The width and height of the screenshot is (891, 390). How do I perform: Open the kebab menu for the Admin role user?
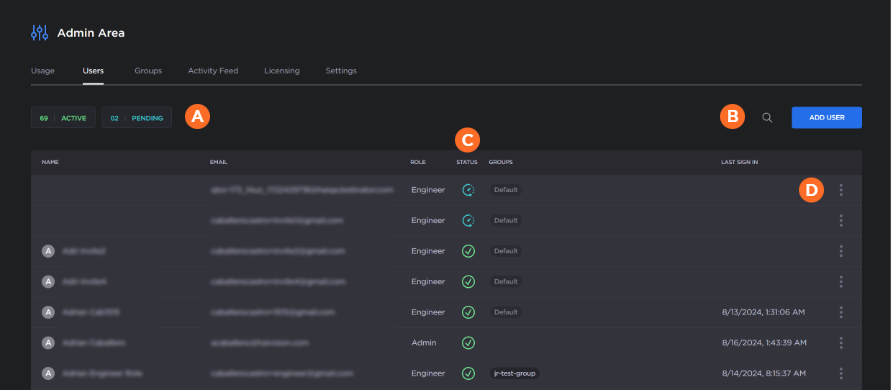coord(841,343)
